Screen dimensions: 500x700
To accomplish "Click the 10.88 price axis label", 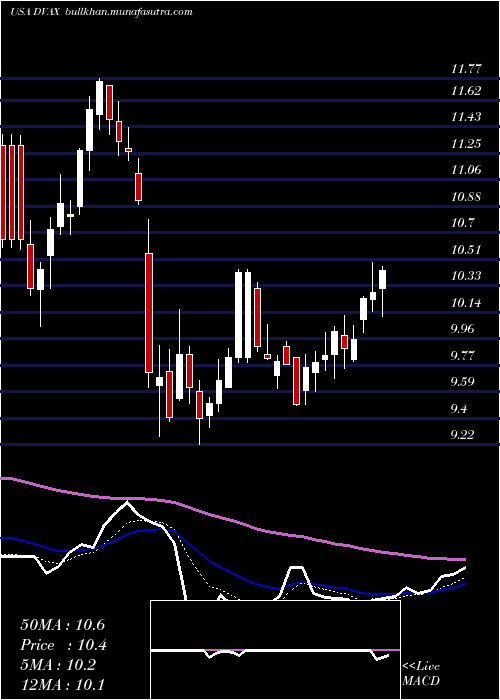I will click(466, 196).
